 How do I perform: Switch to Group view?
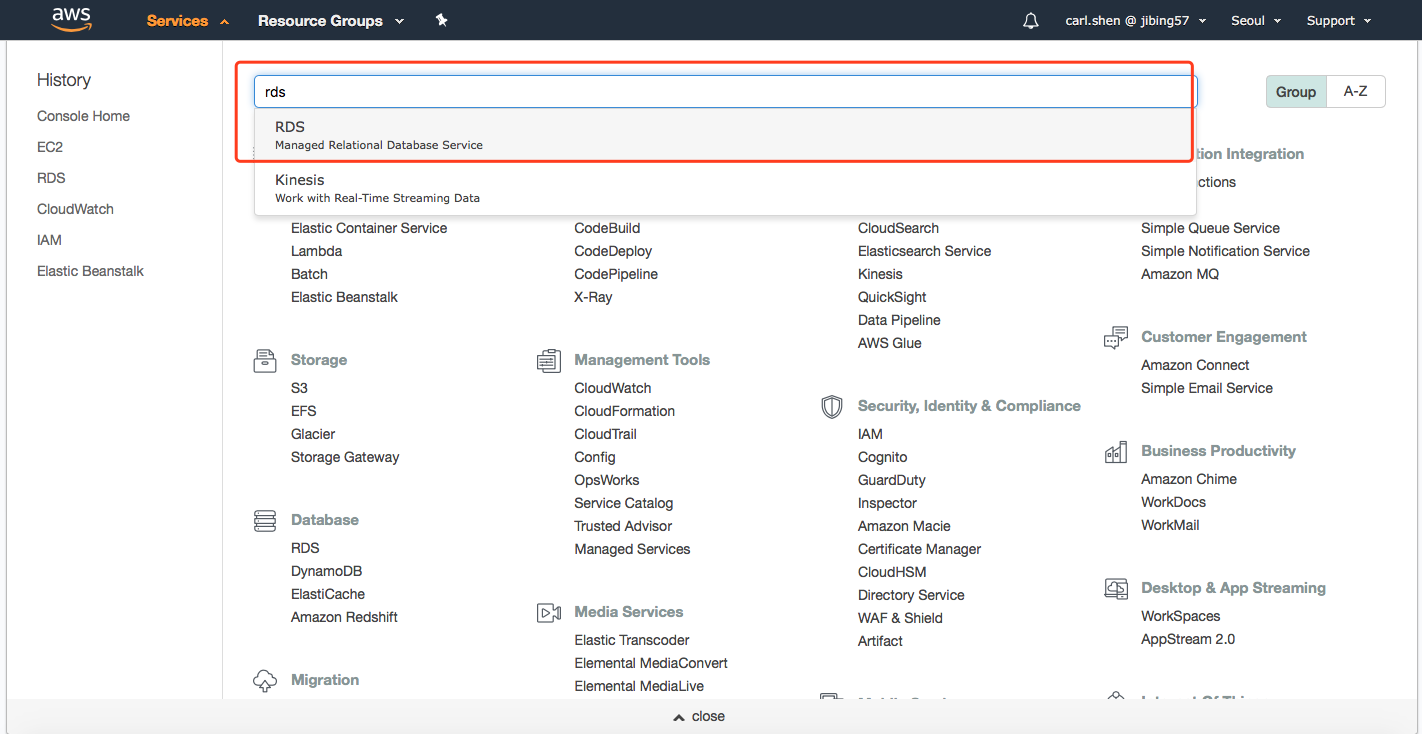(x=1296, y=91)
